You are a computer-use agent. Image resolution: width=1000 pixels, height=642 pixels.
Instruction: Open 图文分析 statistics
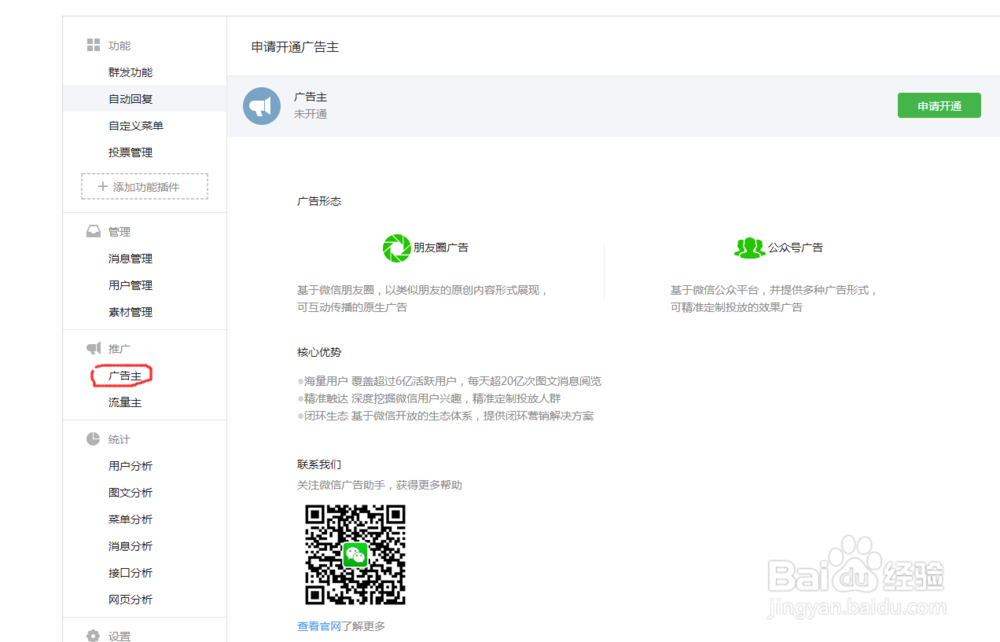pos(130,492)
